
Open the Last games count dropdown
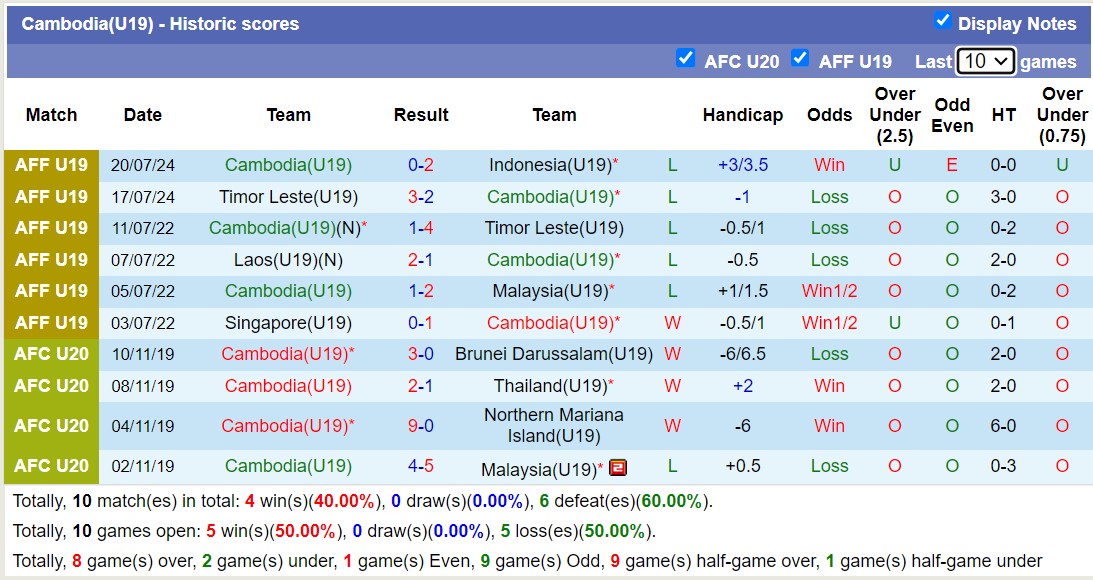[986, 61]
